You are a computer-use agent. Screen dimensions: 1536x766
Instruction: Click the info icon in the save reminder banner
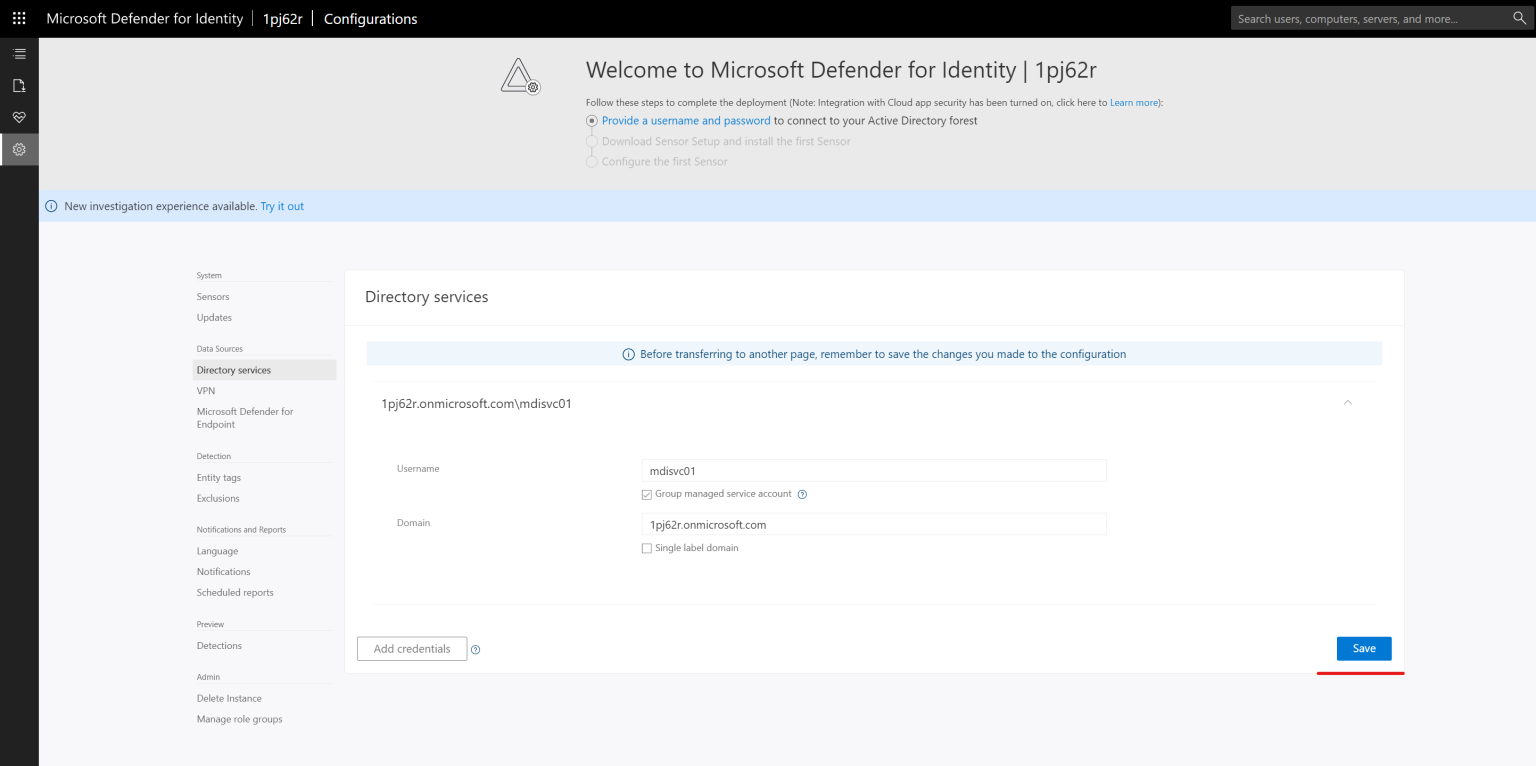point(627,353)
